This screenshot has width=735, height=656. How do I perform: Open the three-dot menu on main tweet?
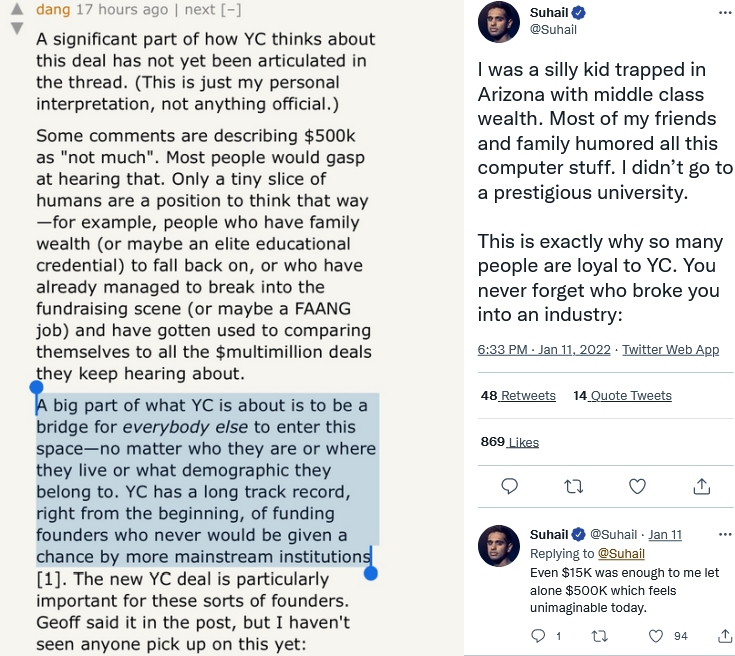pyautogui.click(x=725, y=12)
